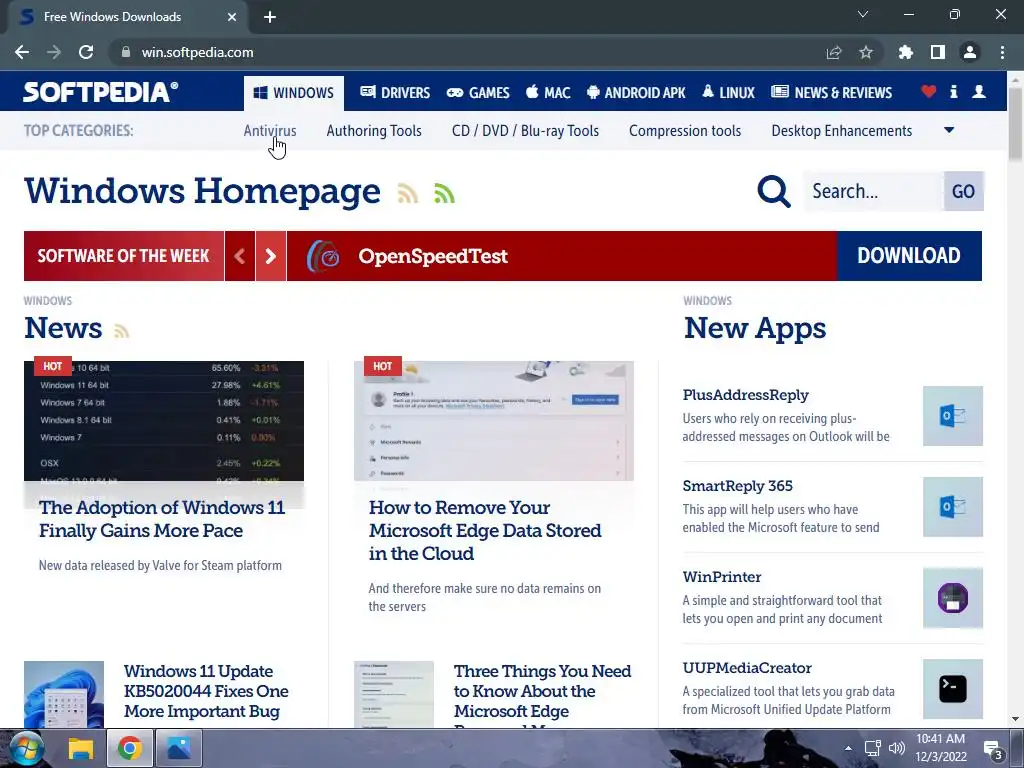Image resolution: width=1024 pixels, height=768 pixels.
Task: Open the Desktop Enhancements category
Action: (x=842, y=131)
